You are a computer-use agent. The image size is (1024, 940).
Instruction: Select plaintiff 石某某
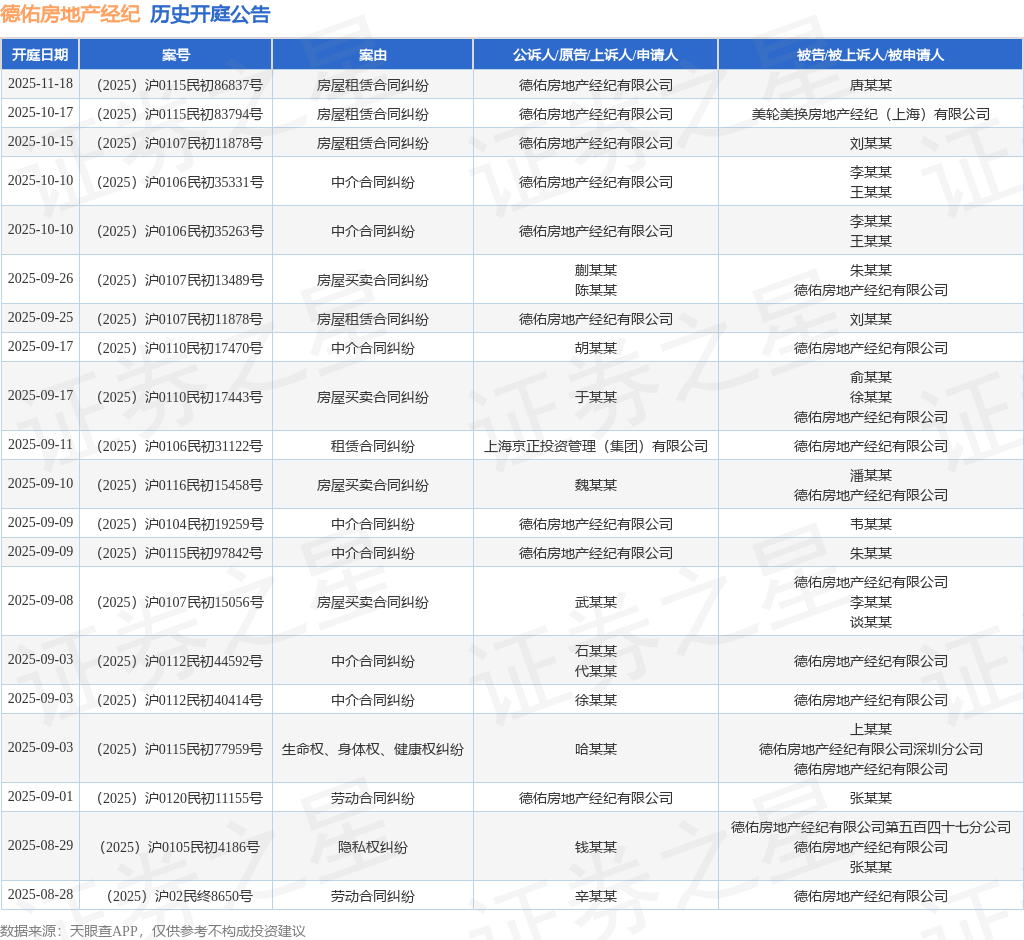coord(596,651)
